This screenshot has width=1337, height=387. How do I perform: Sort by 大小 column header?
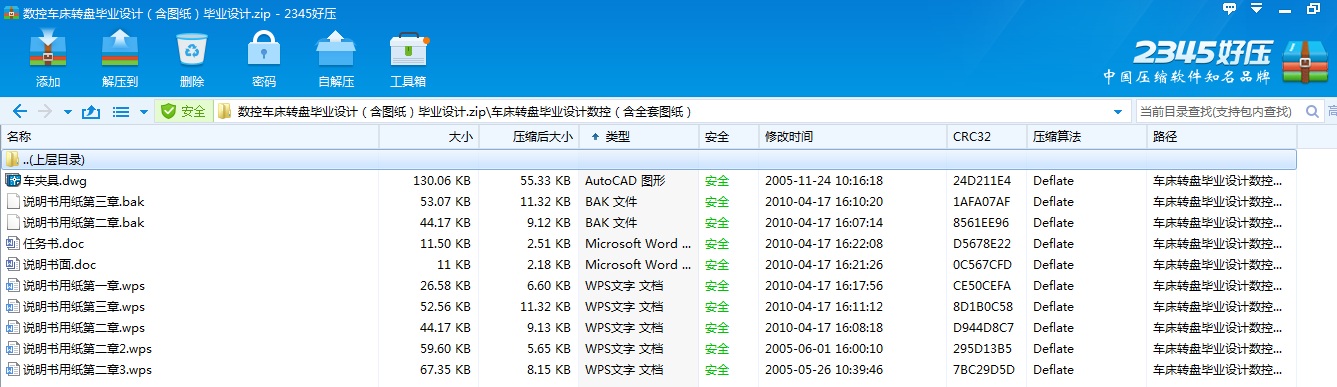point(429,136)
